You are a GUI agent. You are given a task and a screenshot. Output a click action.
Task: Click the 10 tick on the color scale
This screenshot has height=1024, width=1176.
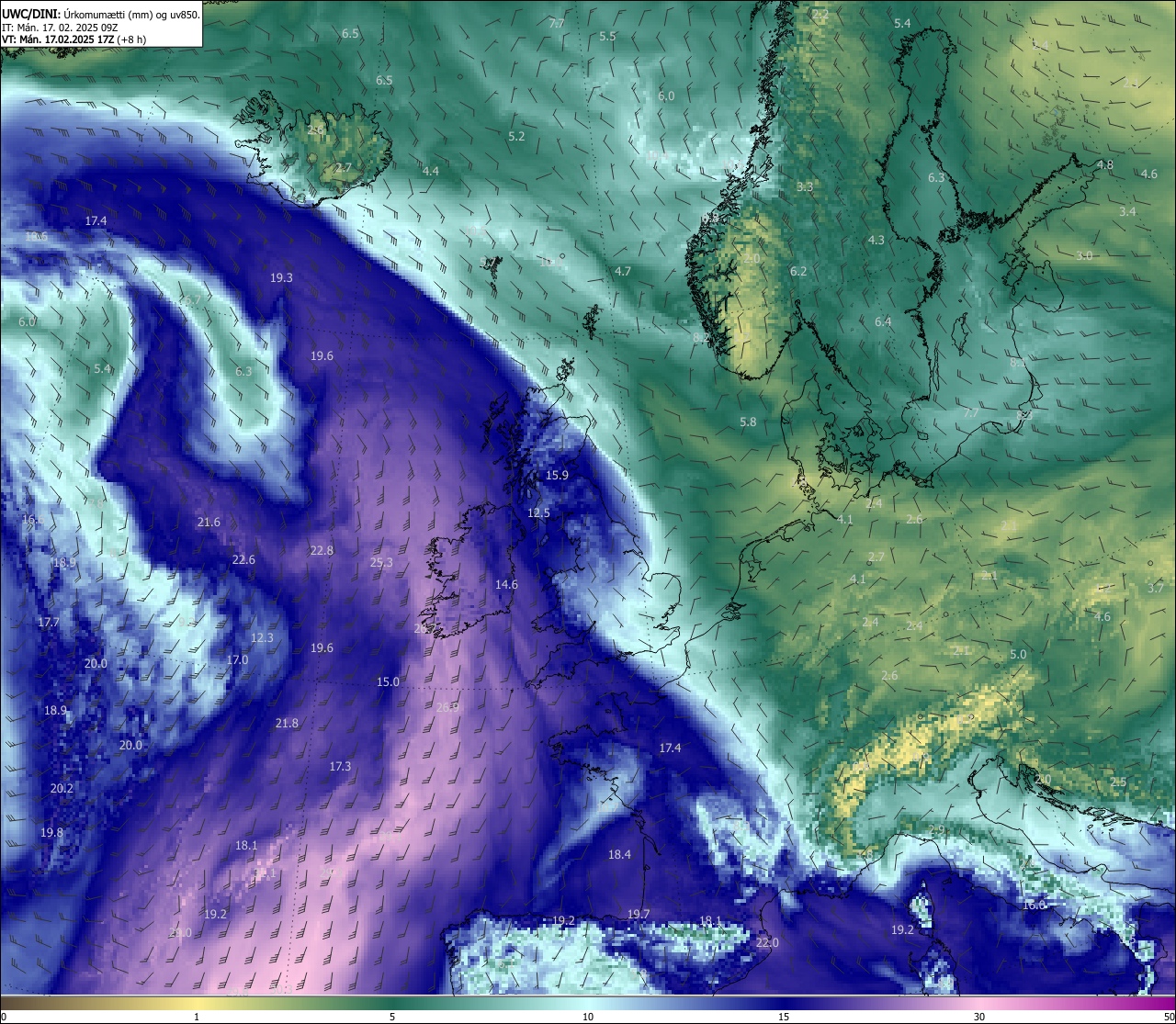click(x=588, y=1017)
